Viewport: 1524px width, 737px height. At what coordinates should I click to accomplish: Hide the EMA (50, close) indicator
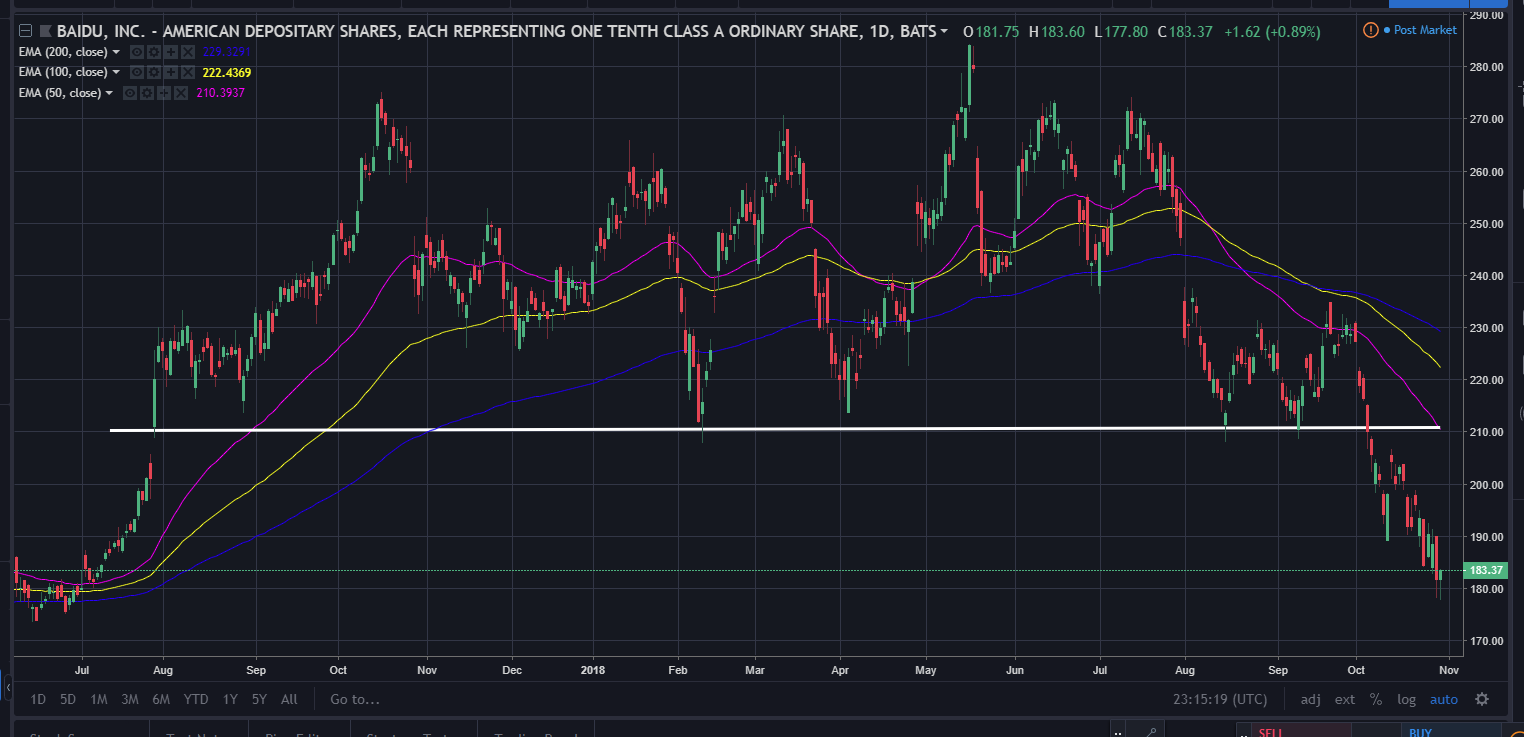click(130, 93)
